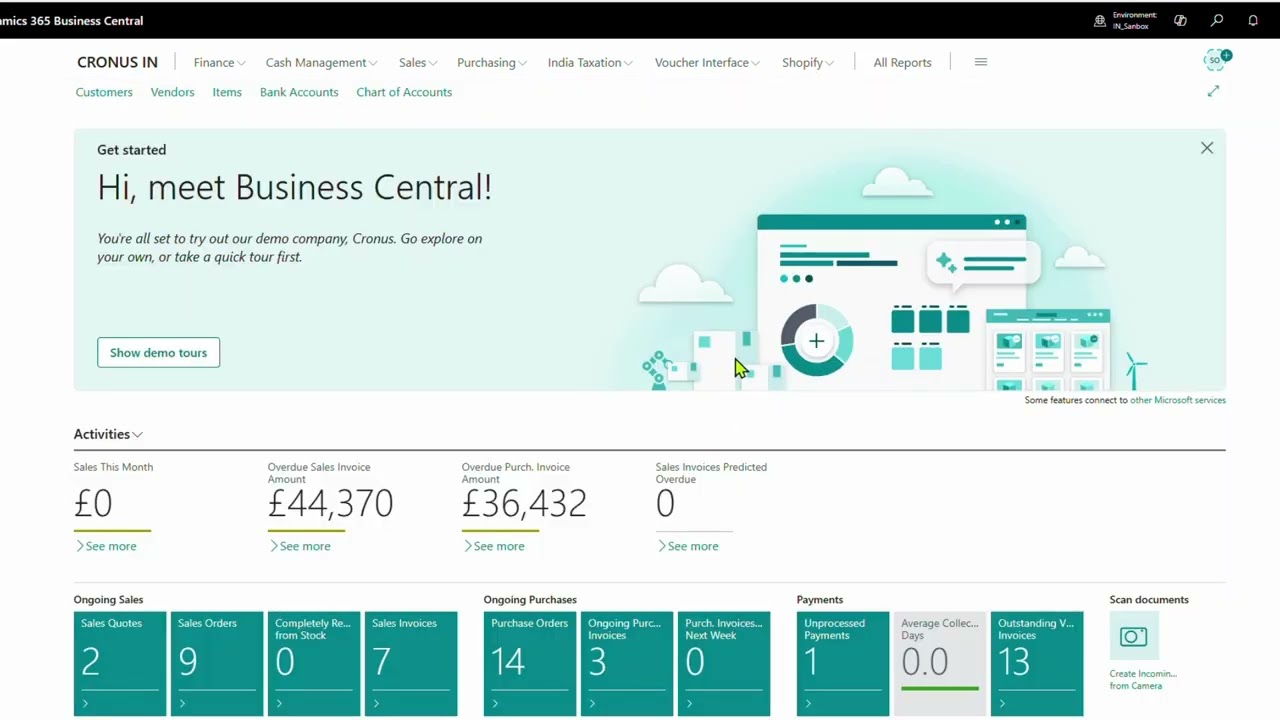
Task: Click the Ongoing Sales group heading
Action: coord(108,600)
